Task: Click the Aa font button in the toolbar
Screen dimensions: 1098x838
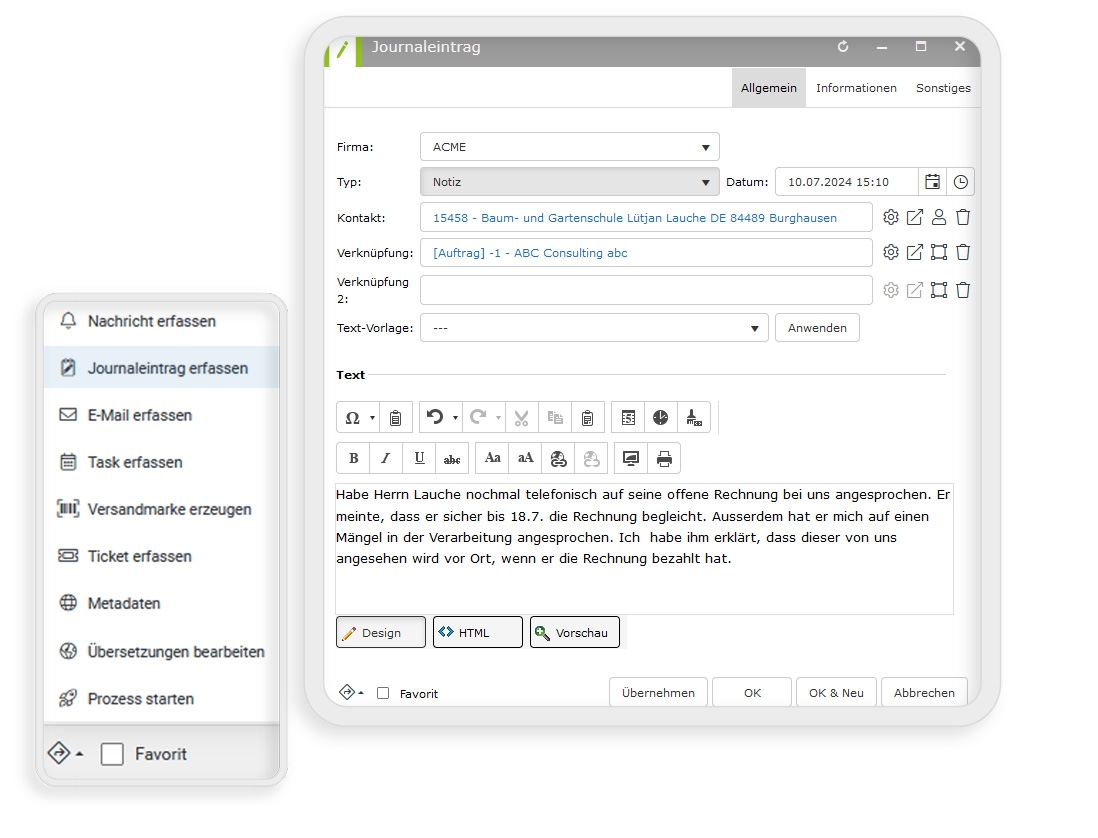Action: [492, 458]
